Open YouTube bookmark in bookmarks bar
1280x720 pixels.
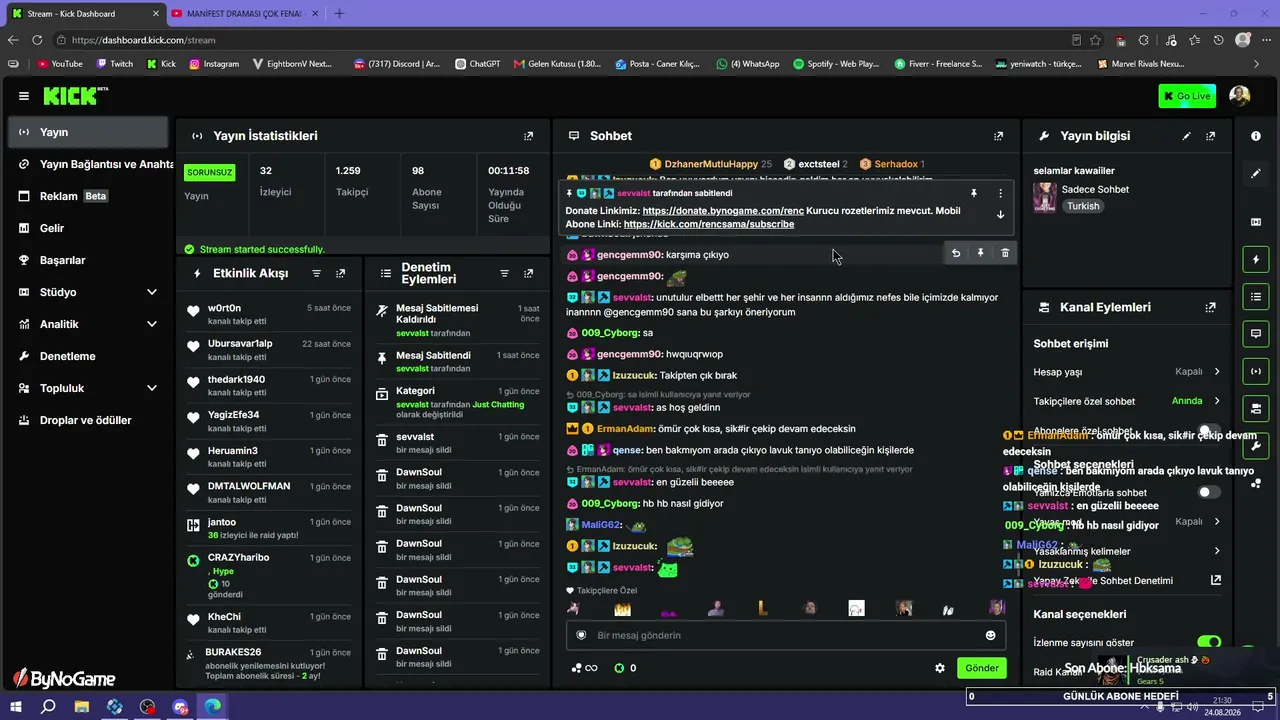point(60,64)
